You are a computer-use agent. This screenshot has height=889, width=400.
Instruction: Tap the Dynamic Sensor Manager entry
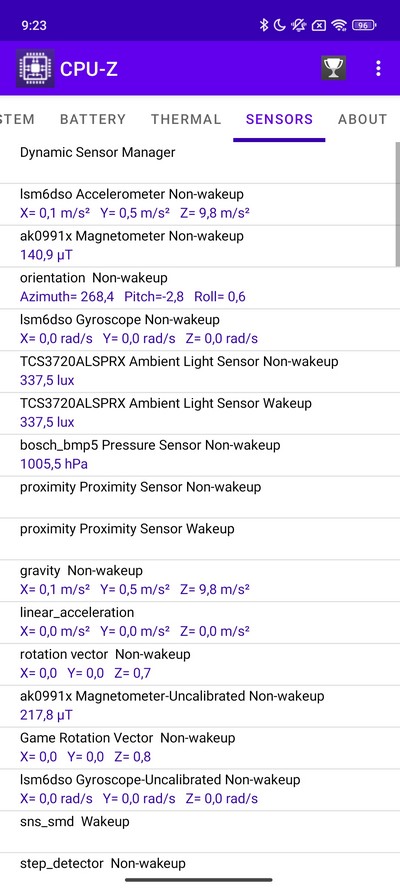coord(200,162)
